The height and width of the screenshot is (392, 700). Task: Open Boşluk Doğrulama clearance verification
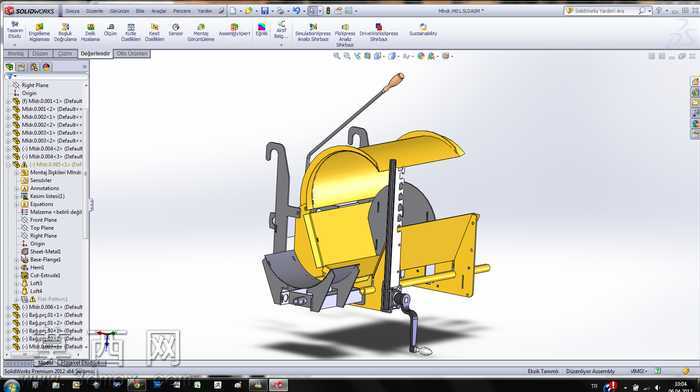[65, 33]
